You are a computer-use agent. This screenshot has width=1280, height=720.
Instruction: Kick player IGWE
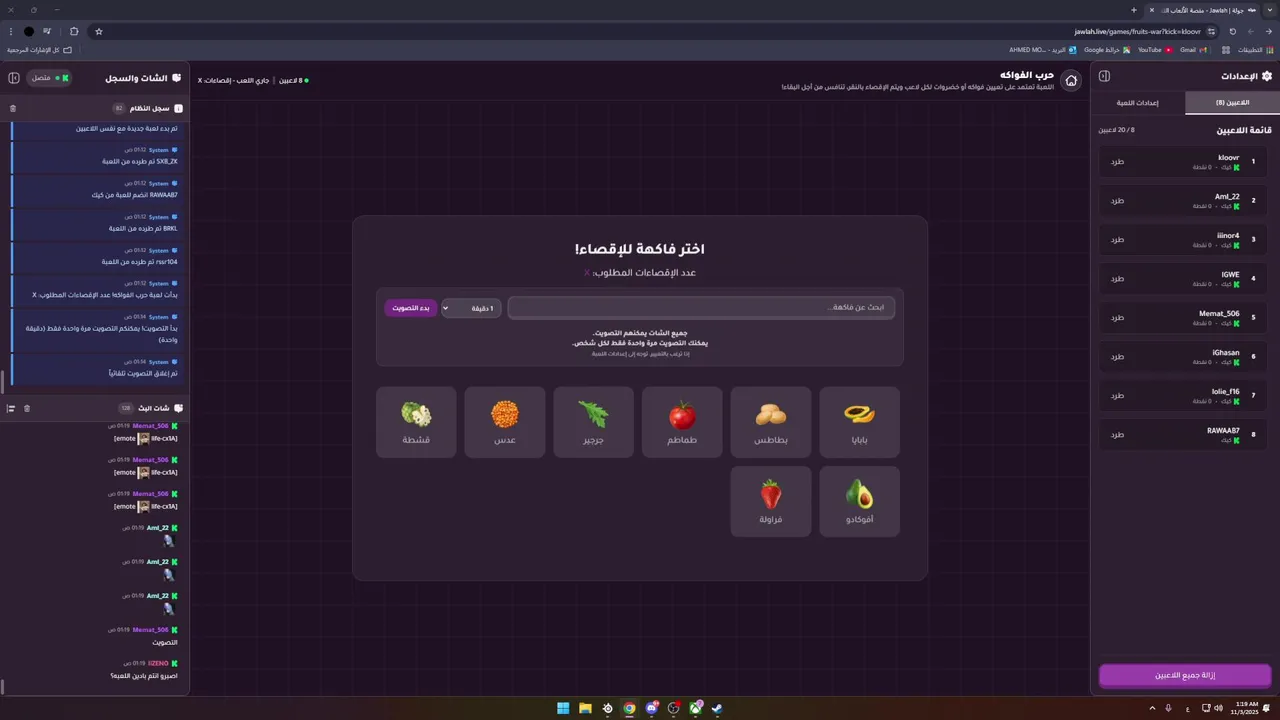tap(1117, 278)
